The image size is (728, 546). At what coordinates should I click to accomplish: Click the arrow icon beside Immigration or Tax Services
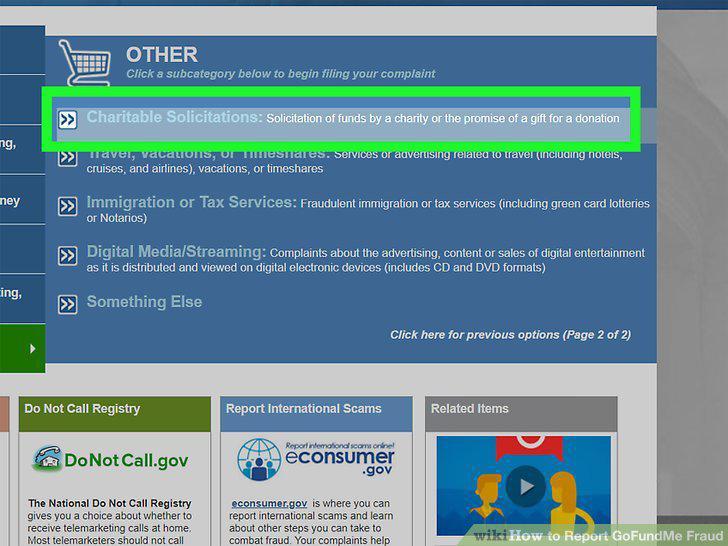67,206
